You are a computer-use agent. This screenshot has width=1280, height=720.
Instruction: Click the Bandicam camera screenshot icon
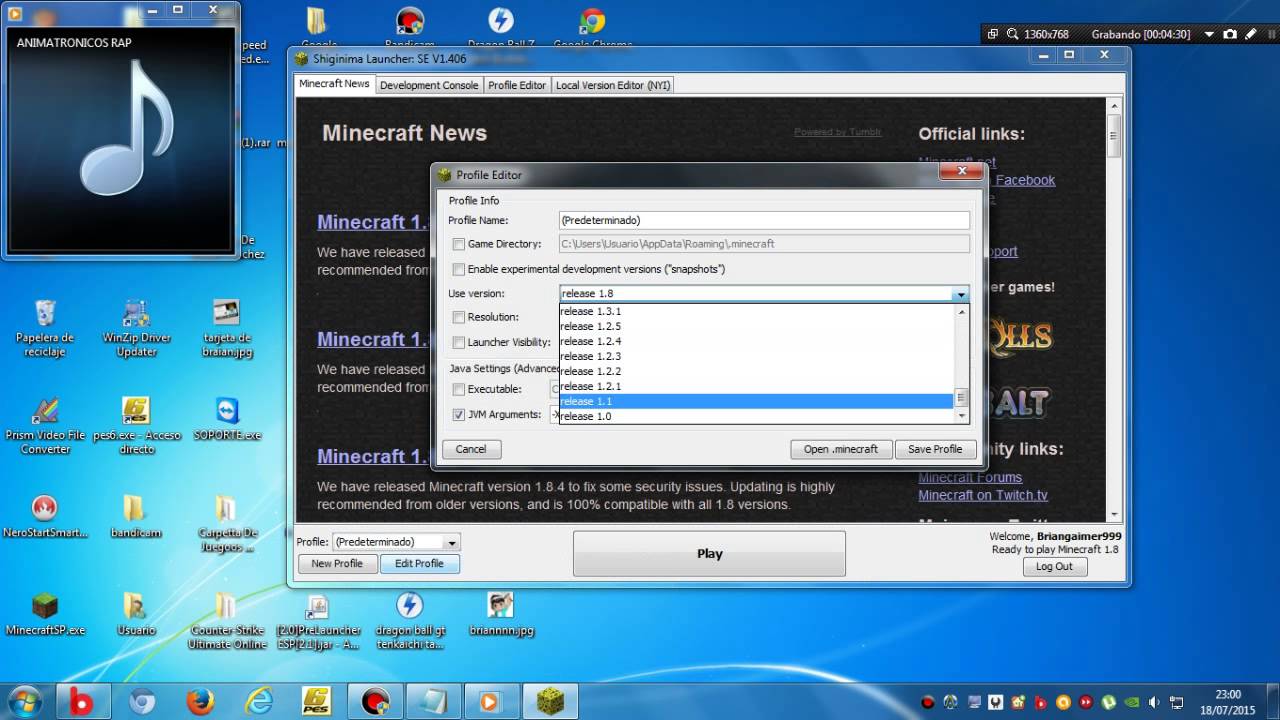tap(1232, 34)
